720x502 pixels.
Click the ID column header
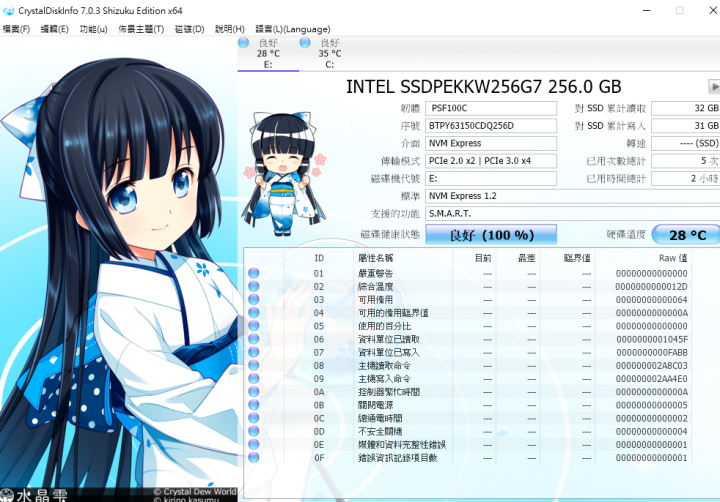pyautogui.click(x=319, y=258)
